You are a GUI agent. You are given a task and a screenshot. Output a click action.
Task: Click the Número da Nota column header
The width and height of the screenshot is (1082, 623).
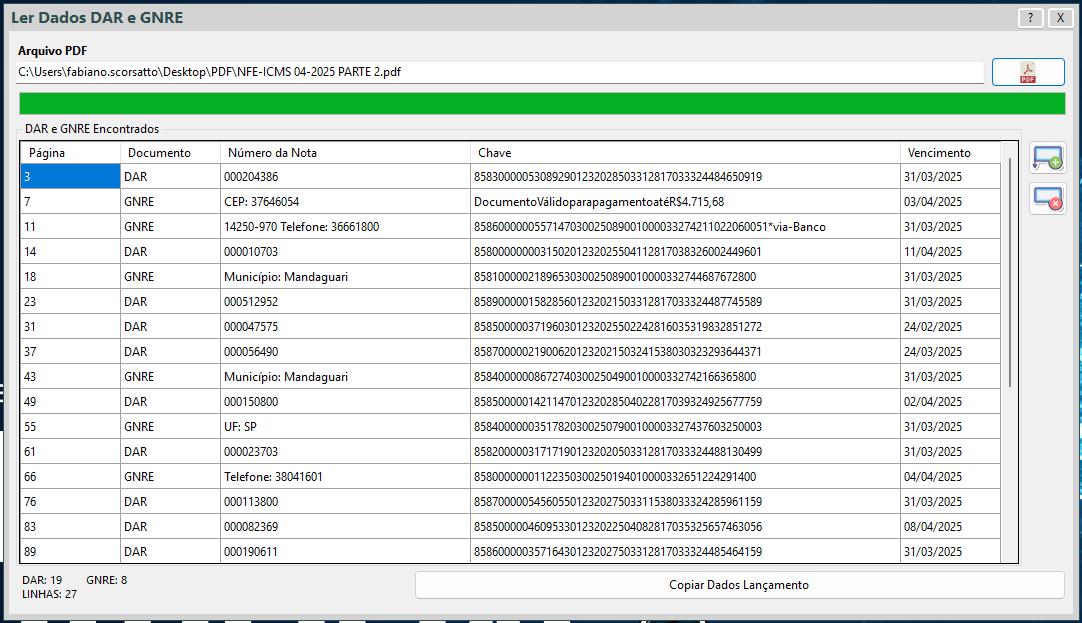pos(345,153)
